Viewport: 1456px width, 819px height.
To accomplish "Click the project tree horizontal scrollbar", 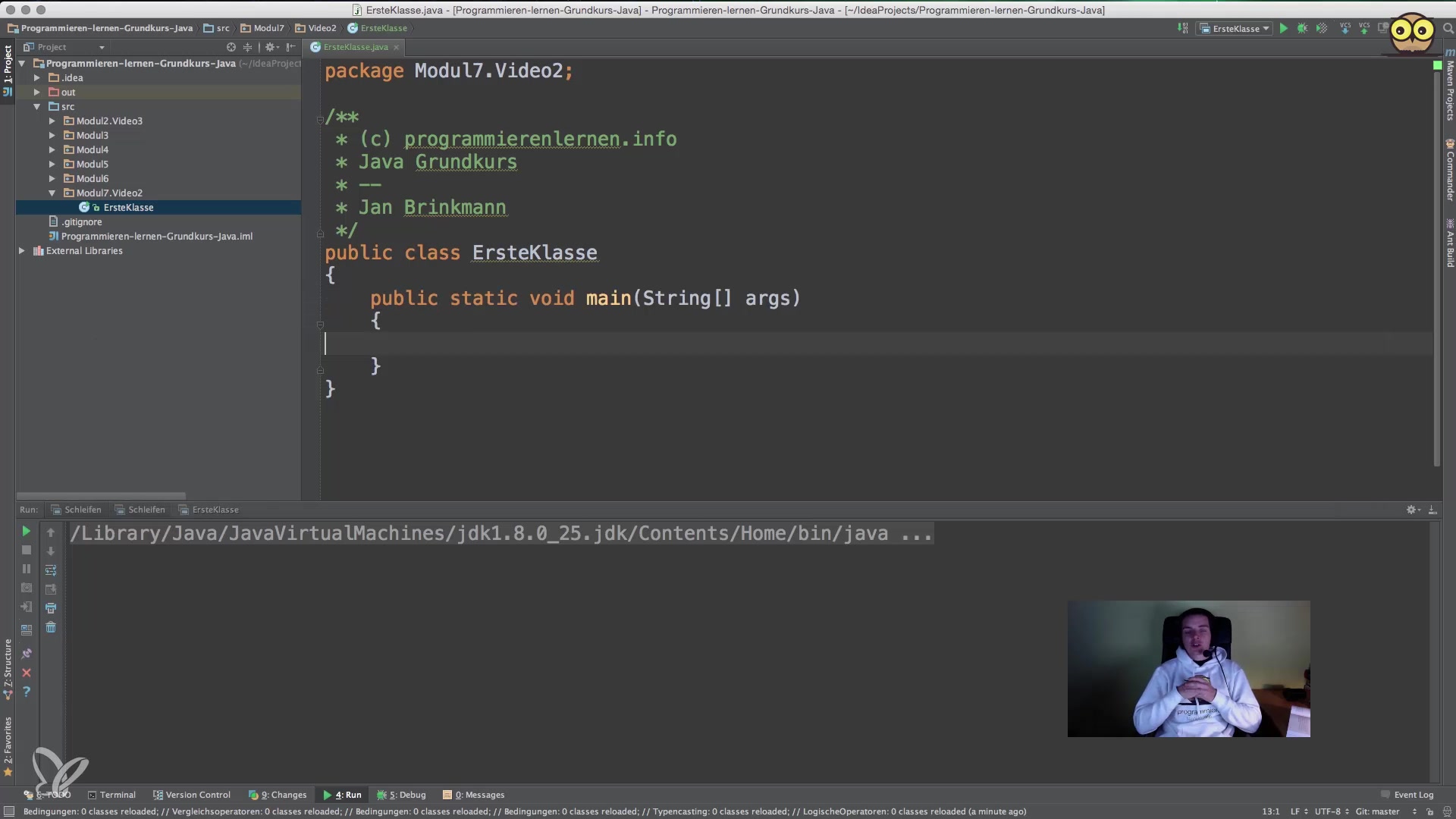I will click(x=101, y=495).
